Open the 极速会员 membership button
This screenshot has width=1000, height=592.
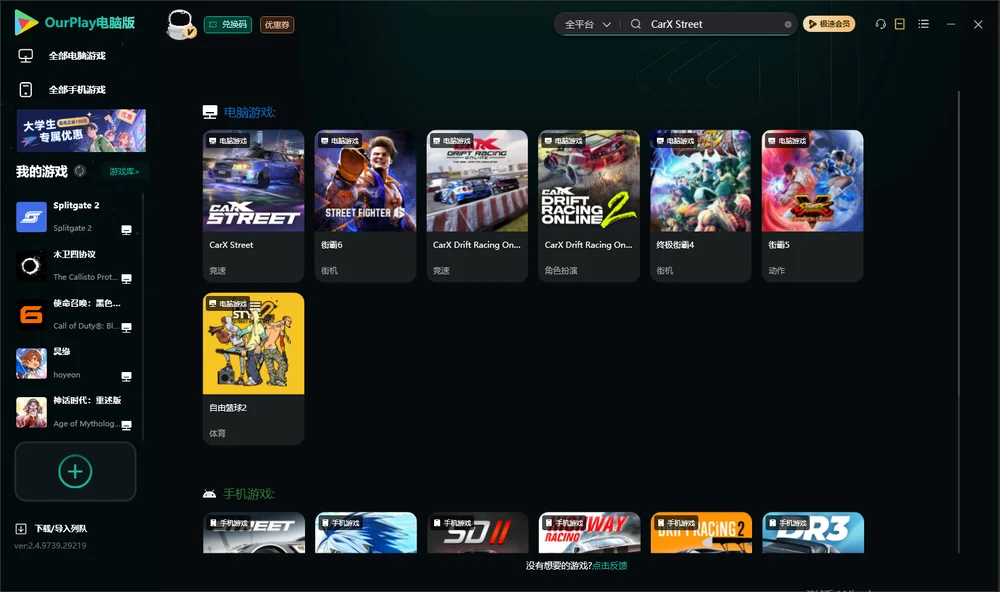click(x=829, y=24)
